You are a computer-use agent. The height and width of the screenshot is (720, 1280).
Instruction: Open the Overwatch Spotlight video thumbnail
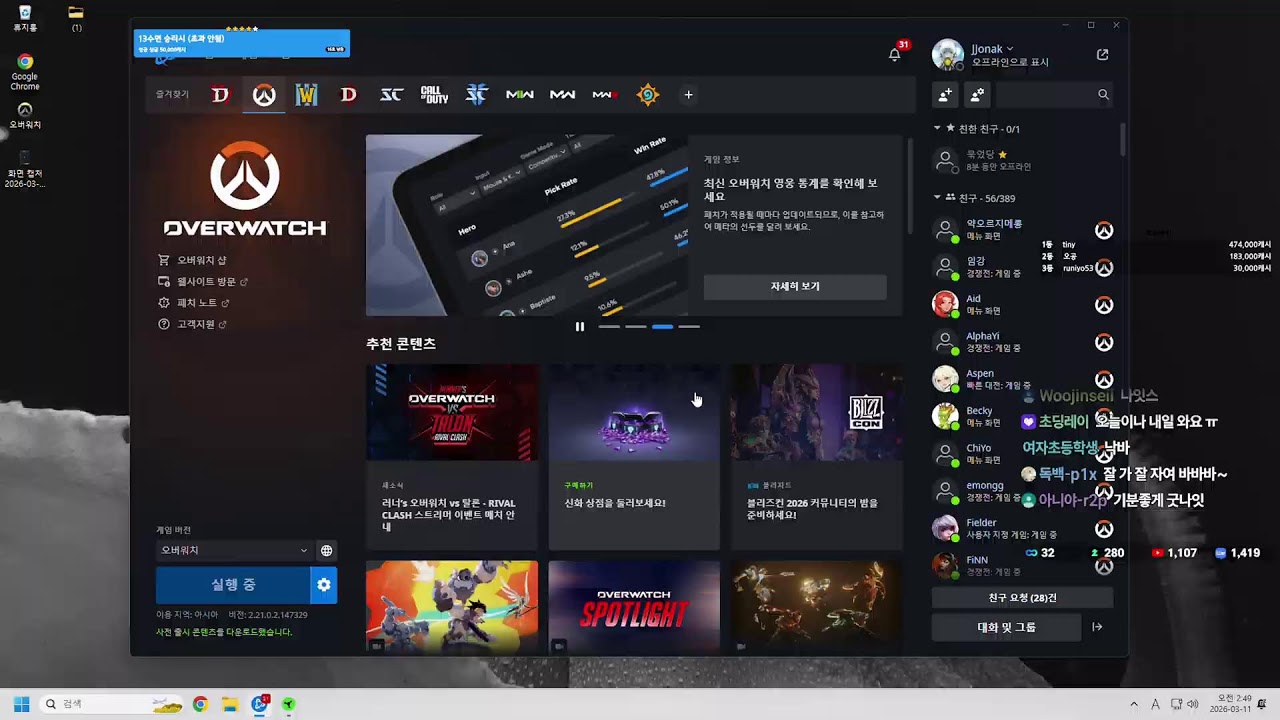(x=634, y=606)
